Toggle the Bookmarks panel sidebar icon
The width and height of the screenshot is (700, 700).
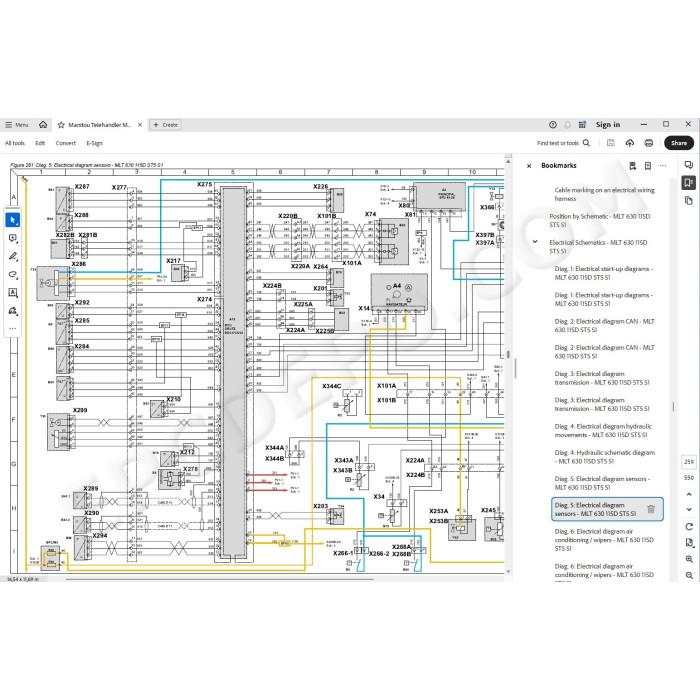pos(688,183)
